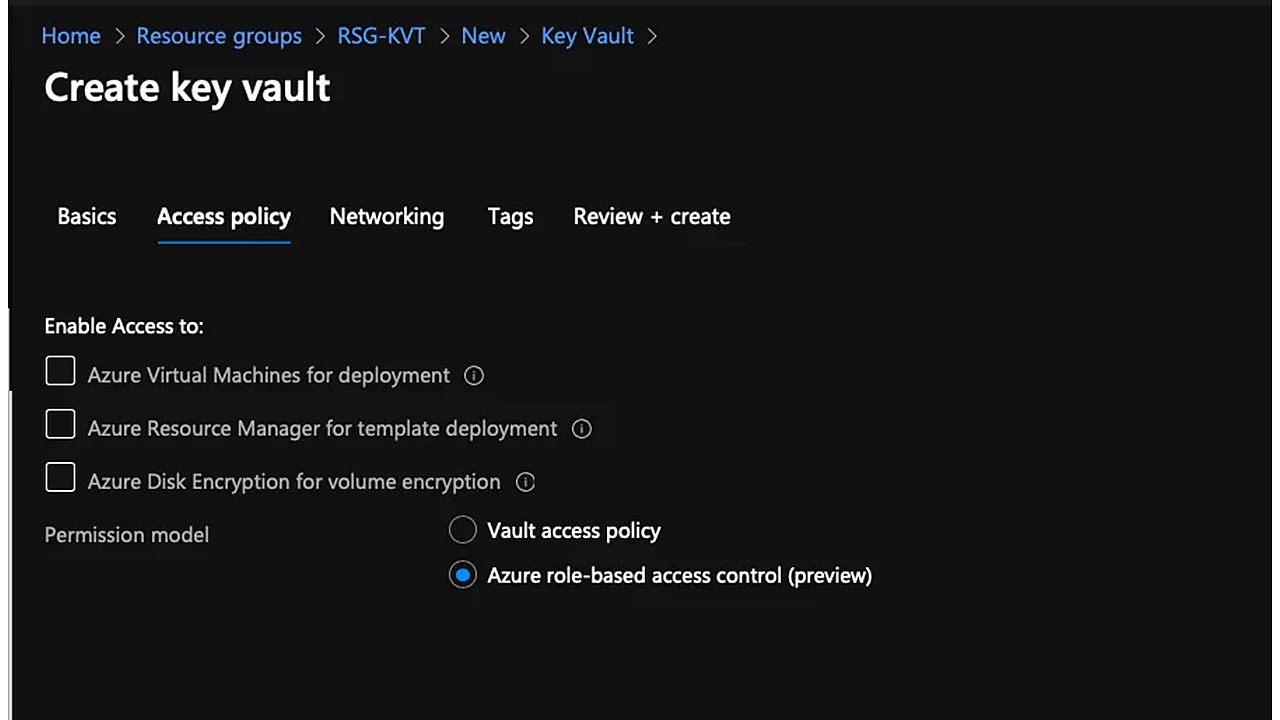Screen dimensions: 1280x720
Task: Open the Tags tab
Action: pyautogui.click(x=510, y=217)
